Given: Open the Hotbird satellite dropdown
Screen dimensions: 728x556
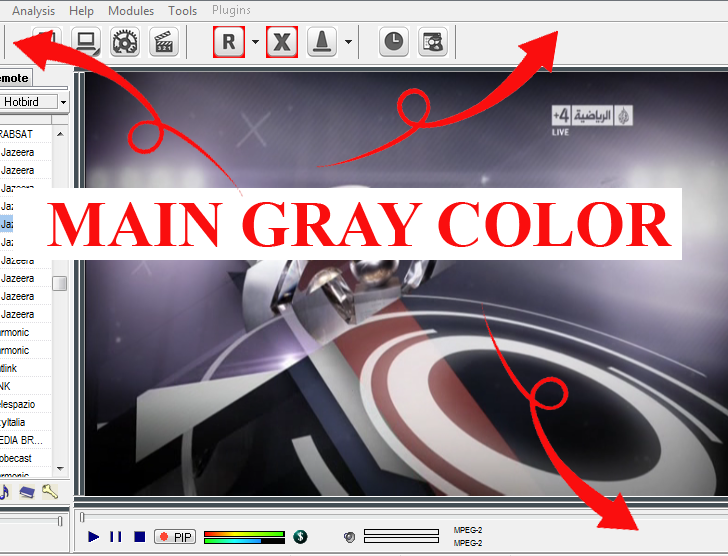Looking at the screenshot, I should pos(63,102).
